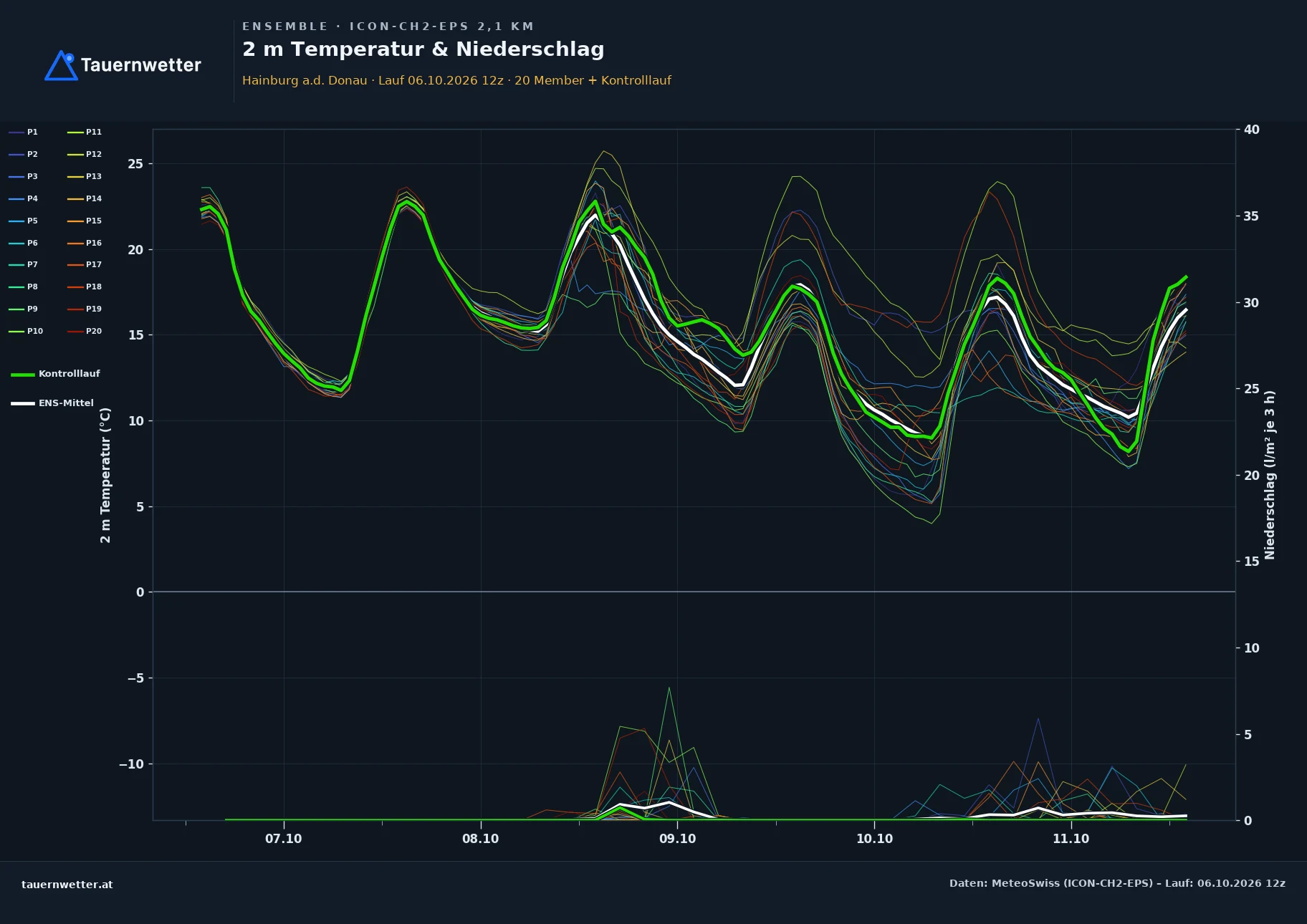Click the P2 legend entry

[x=23, y=154]
